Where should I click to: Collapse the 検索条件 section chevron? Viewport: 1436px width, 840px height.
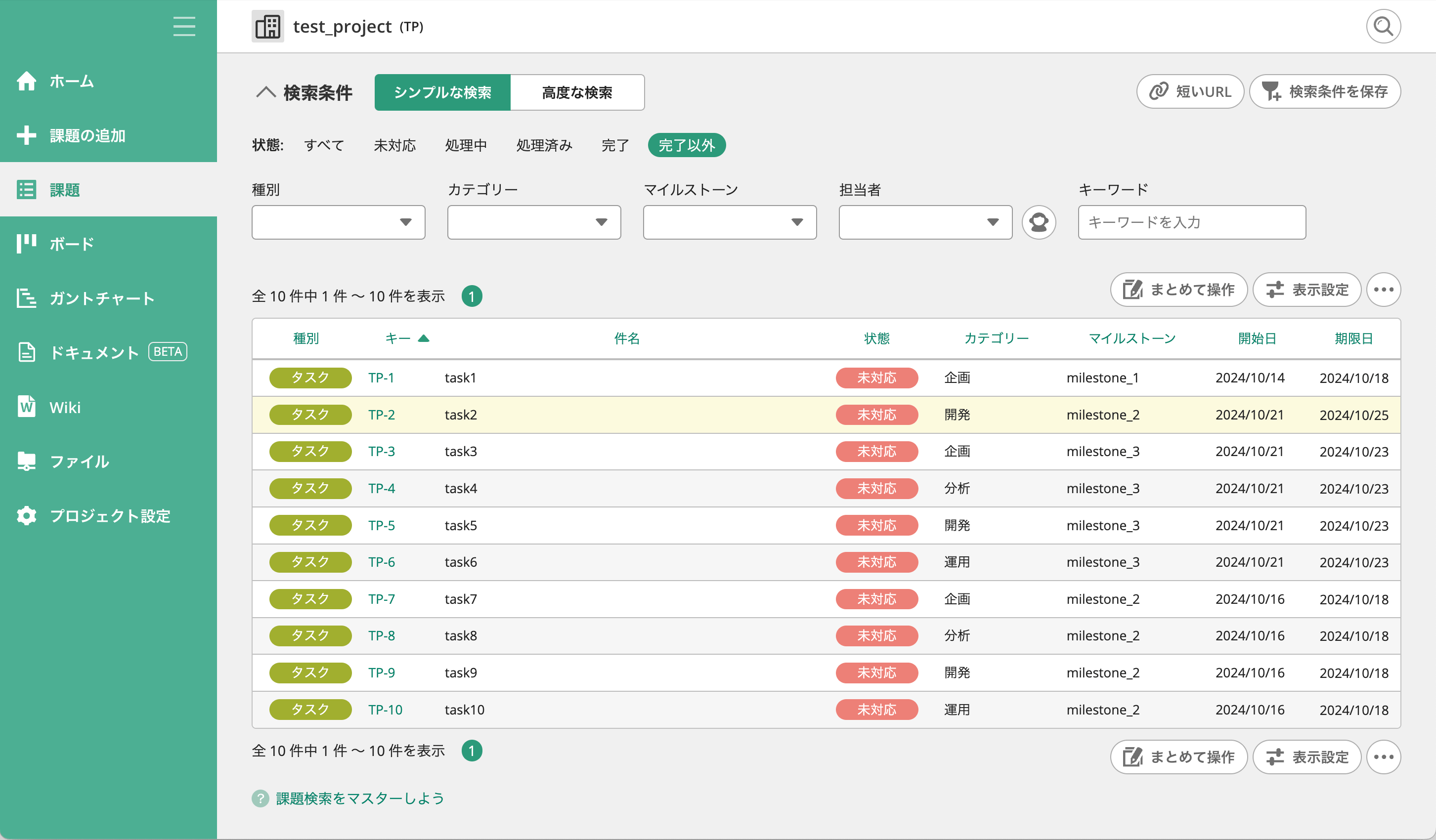[265, 92]
